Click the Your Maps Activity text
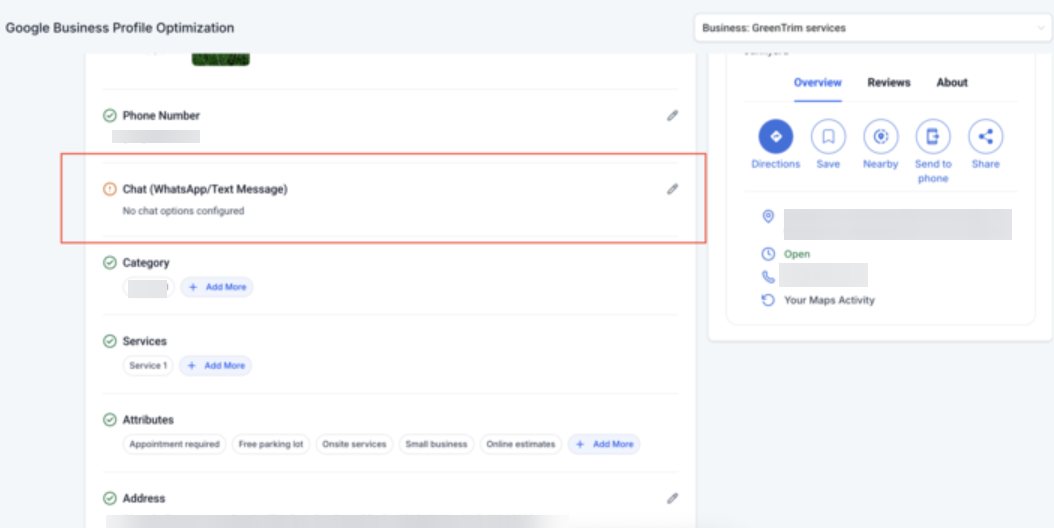 (829, 300)
